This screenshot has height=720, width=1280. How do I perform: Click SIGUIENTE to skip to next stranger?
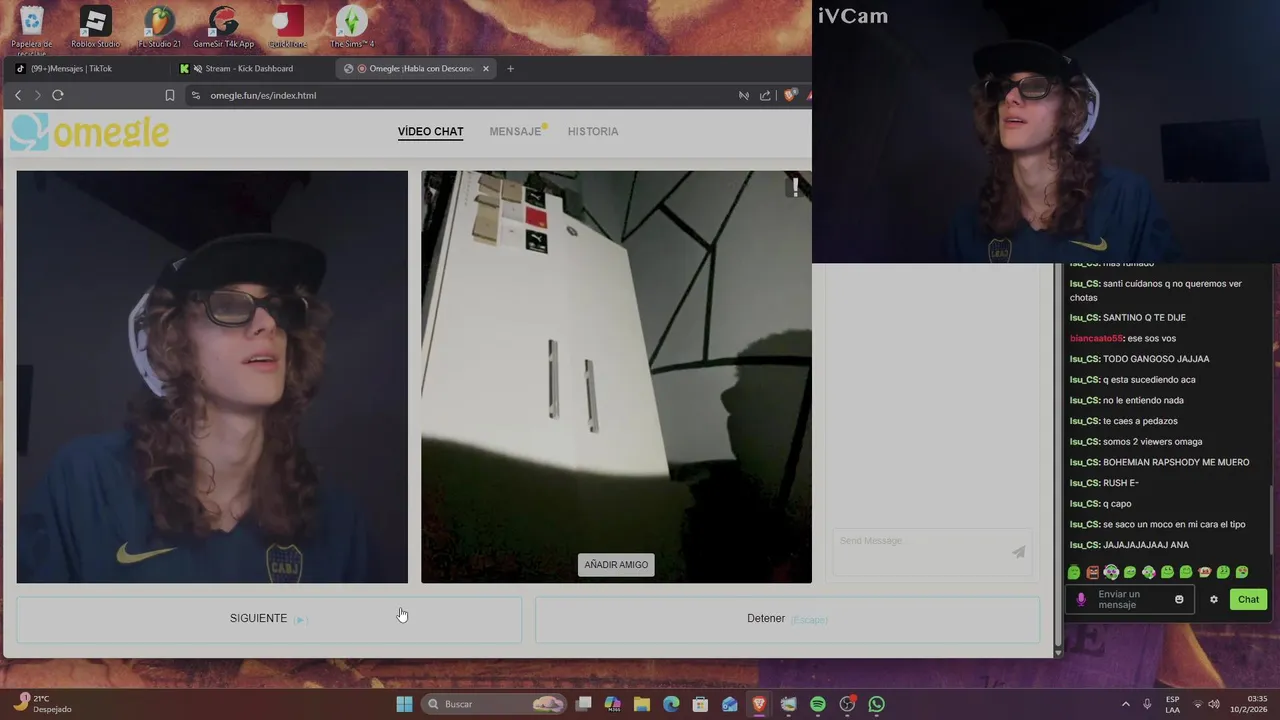[x=268, y=619]
